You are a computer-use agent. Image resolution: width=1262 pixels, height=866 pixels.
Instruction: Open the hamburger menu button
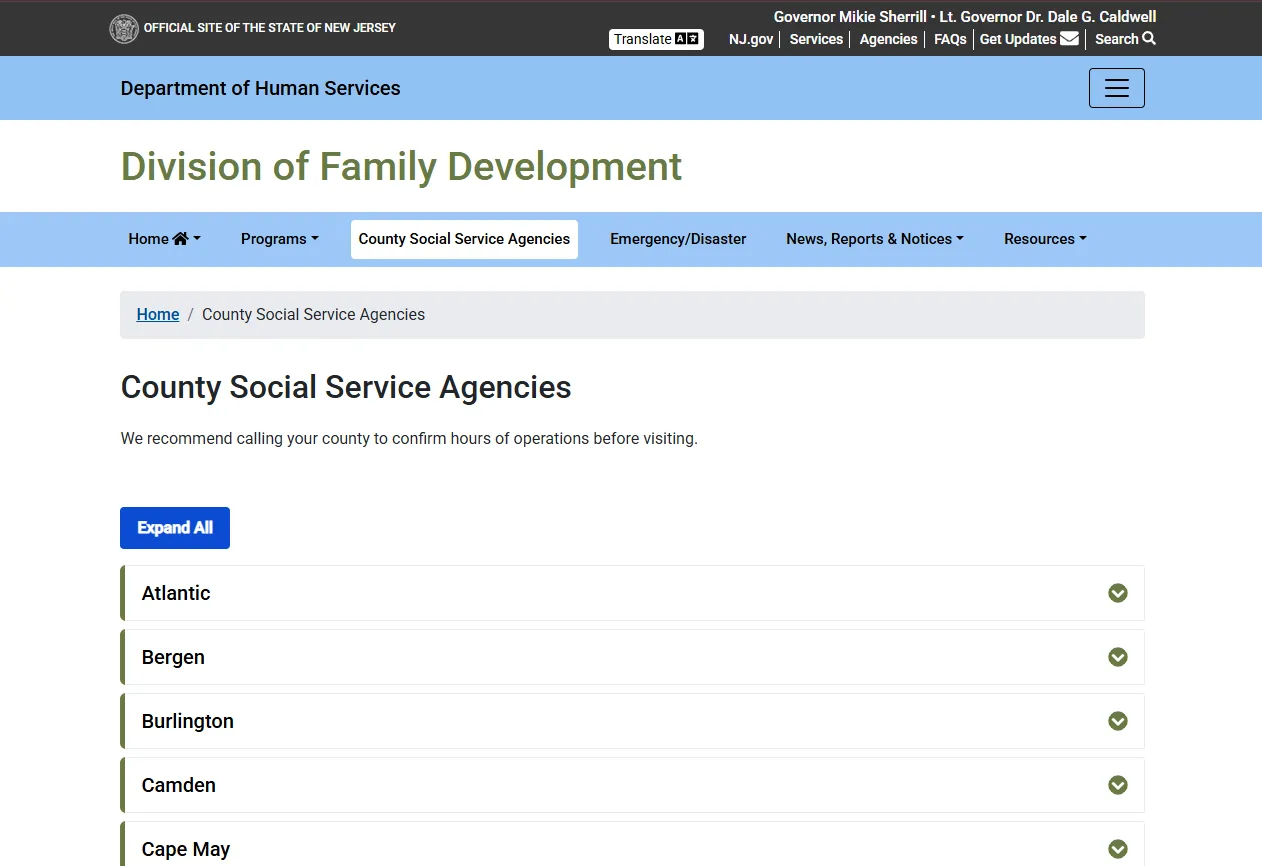point(1117,88)
